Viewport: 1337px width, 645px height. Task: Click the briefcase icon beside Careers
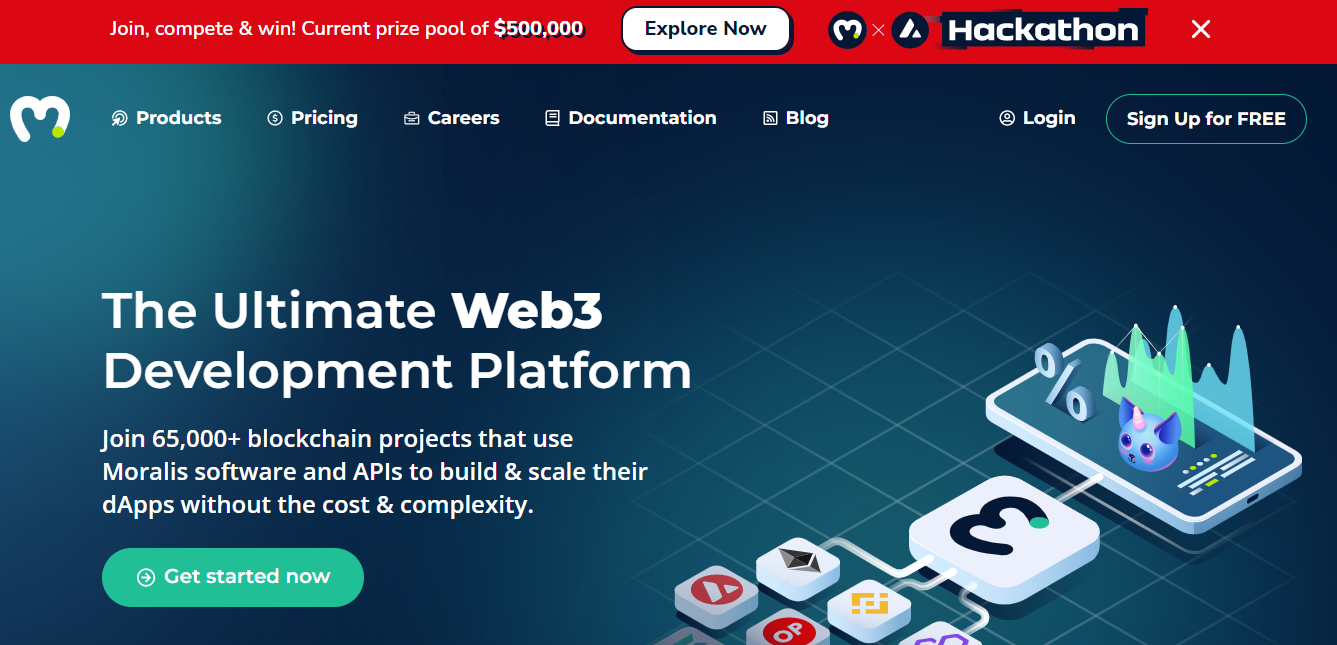411,118
